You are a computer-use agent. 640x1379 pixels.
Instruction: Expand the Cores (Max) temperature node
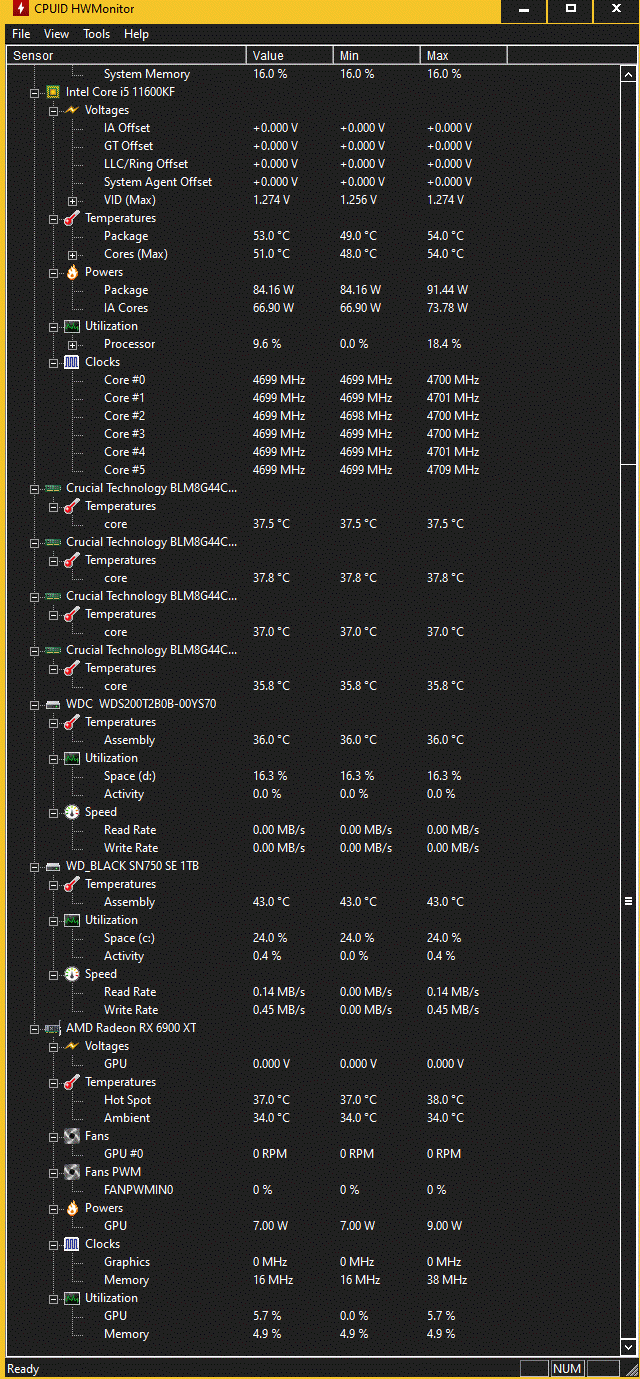pyautogui.click(x=72, y=254)
